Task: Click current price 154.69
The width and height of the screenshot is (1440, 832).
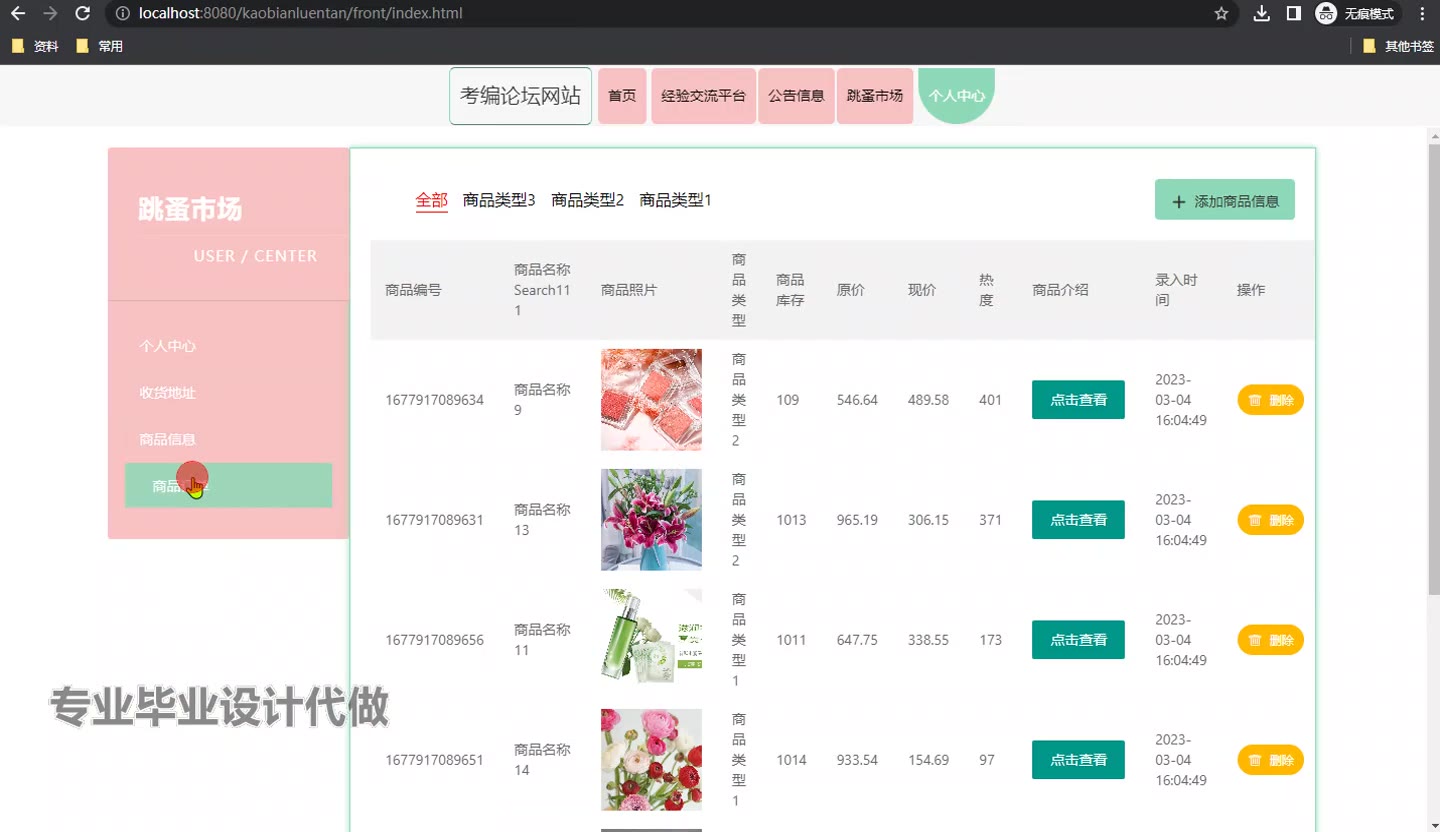Action: (x=928, y=760)
